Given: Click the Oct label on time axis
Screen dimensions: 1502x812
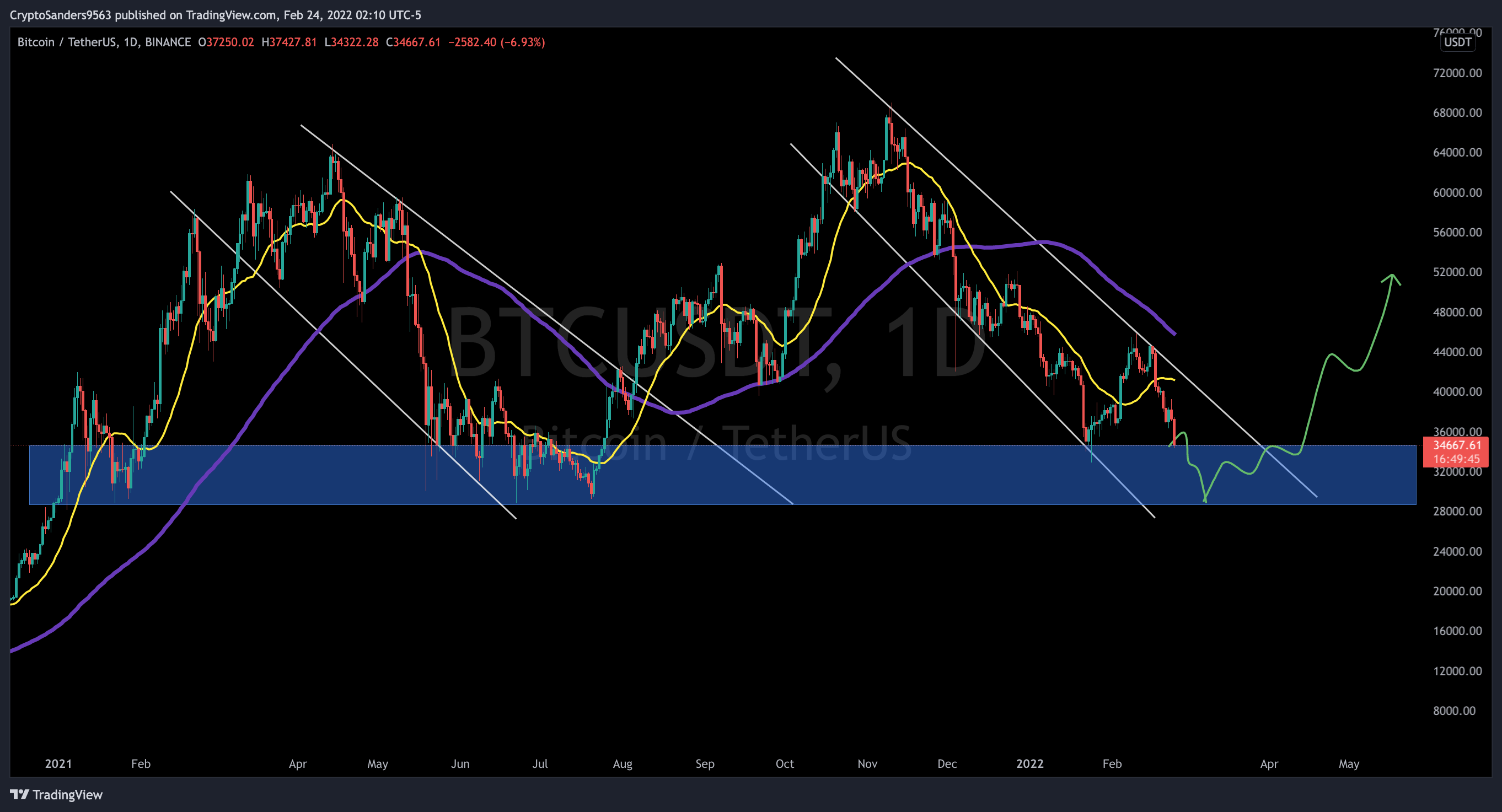Looking at the screenshot, I should [784, 763].
